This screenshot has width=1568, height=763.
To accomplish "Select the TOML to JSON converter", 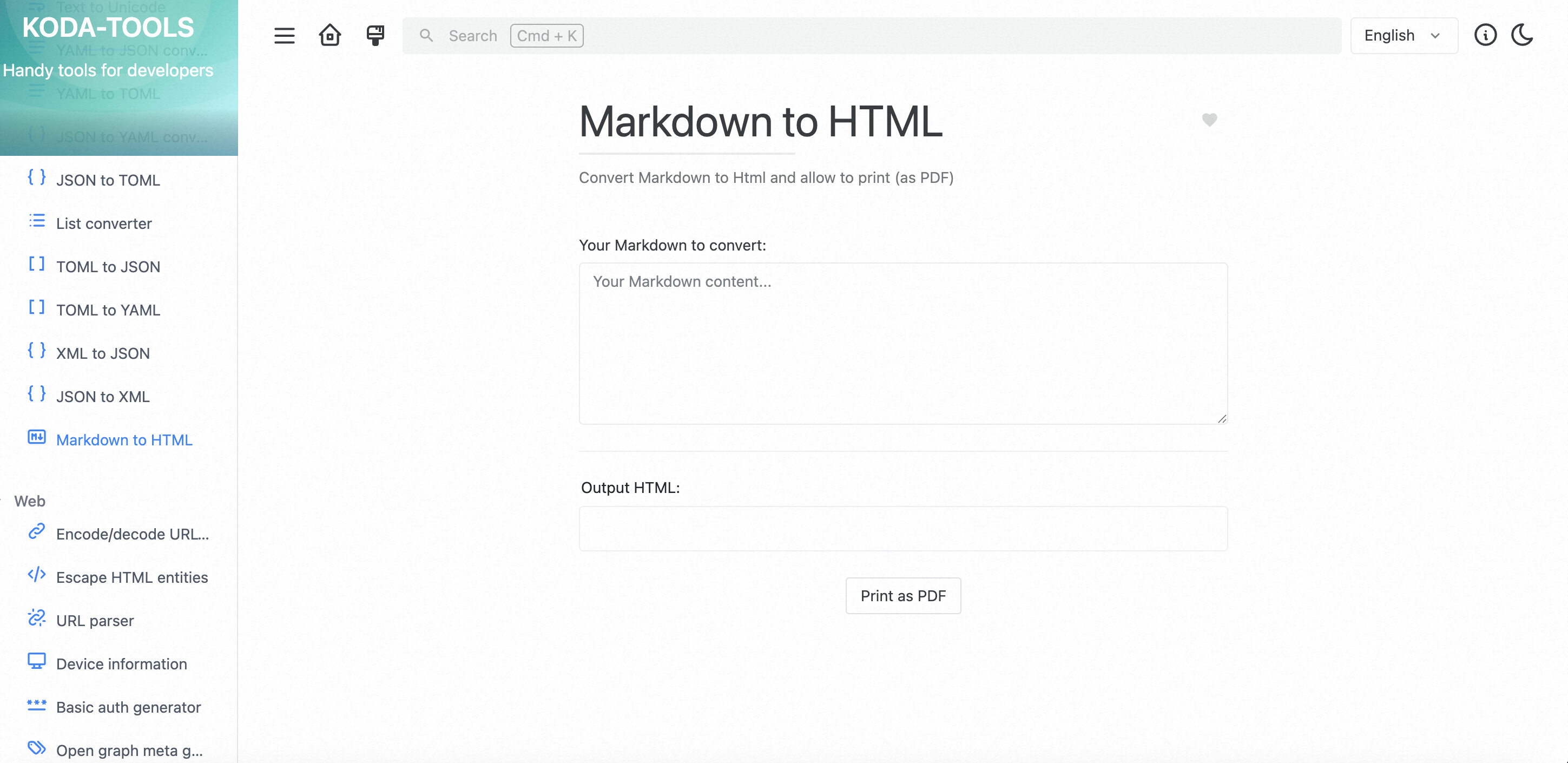I will [107, 266].
